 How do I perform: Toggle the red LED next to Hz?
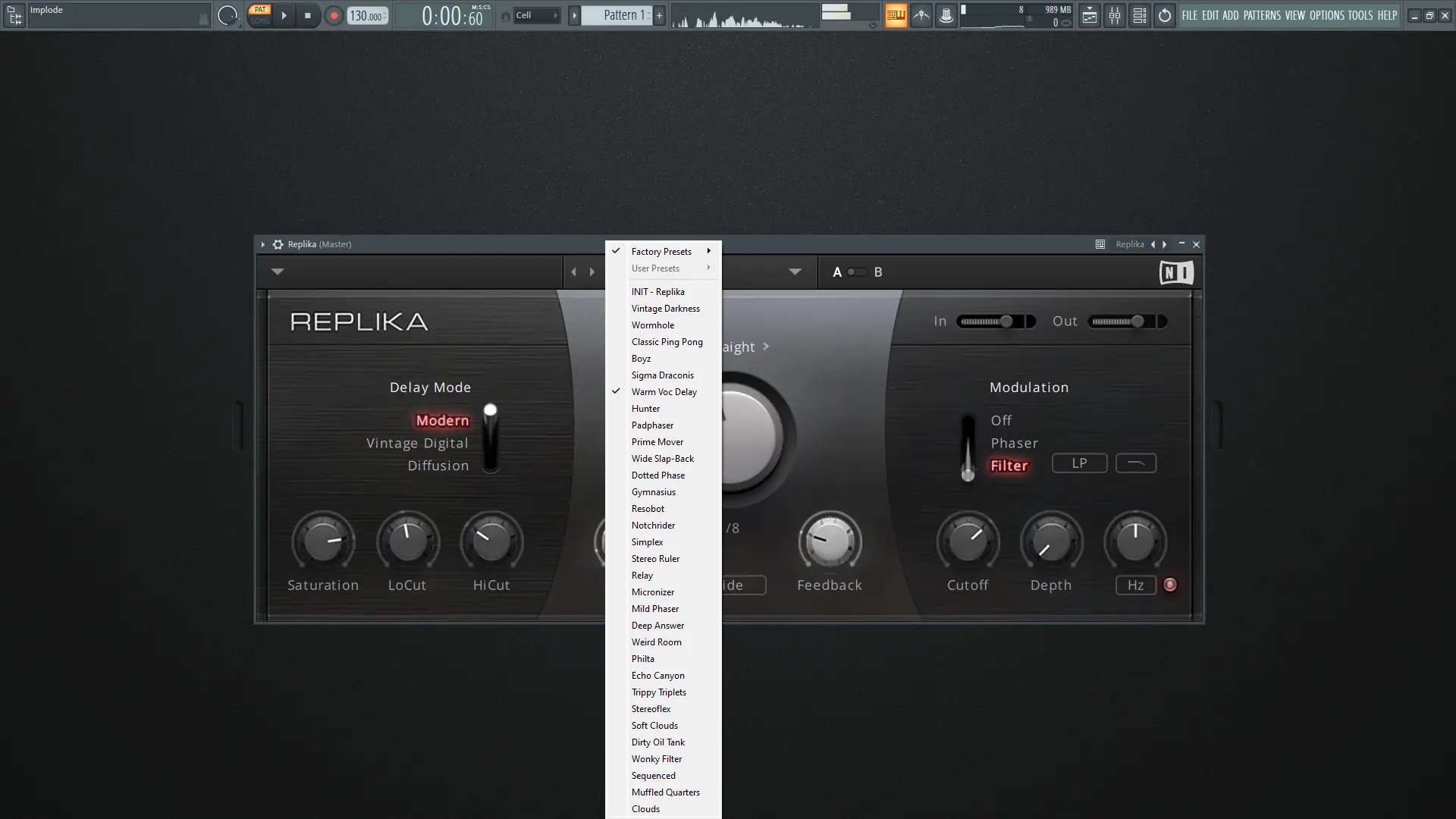coord(1170,585)
